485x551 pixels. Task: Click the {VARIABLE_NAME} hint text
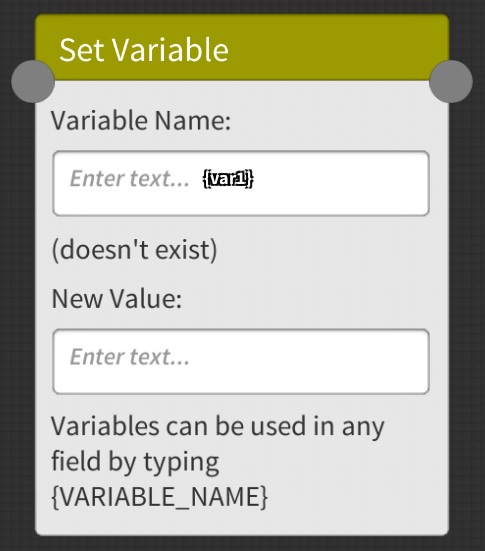(160, 497)
